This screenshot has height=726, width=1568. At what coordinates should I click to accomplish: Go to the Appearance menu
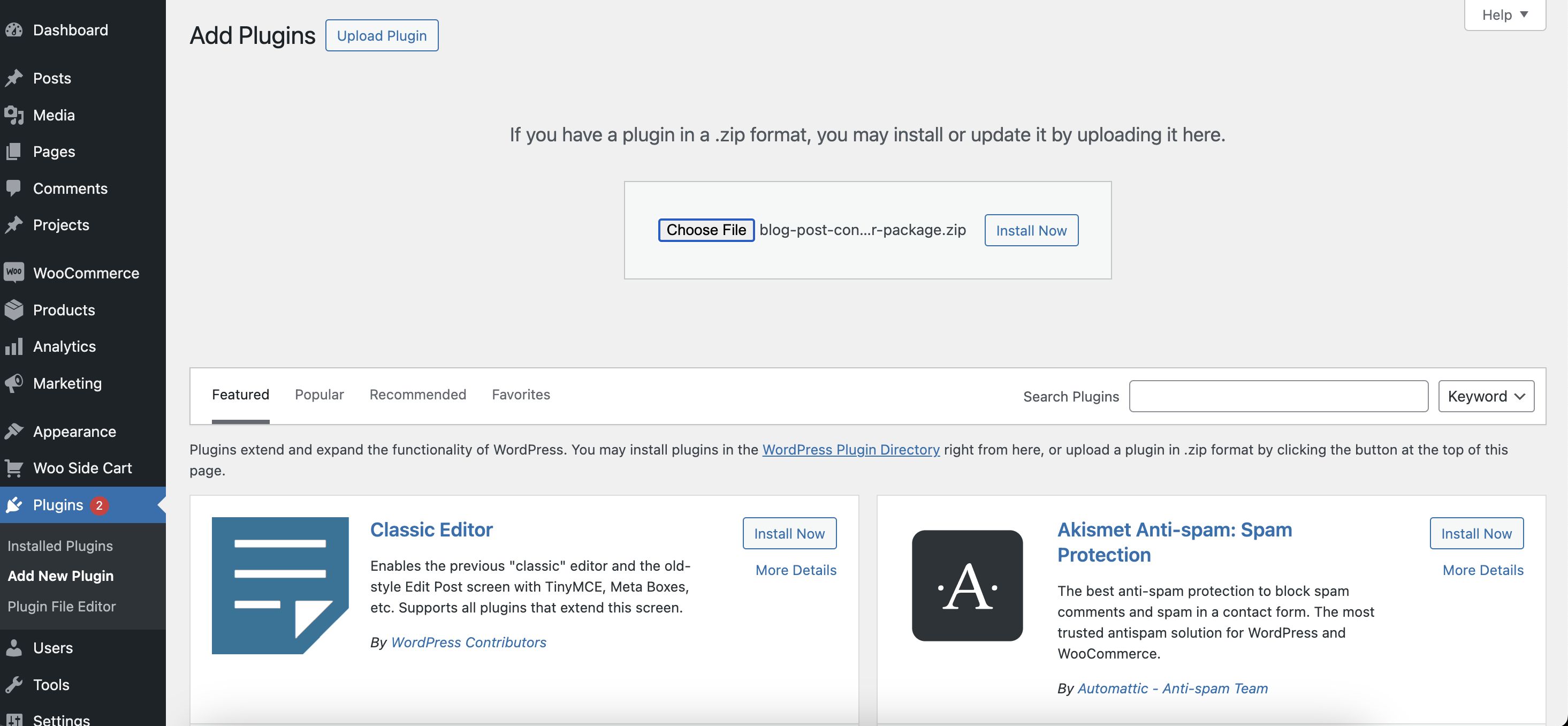[83, 431]
